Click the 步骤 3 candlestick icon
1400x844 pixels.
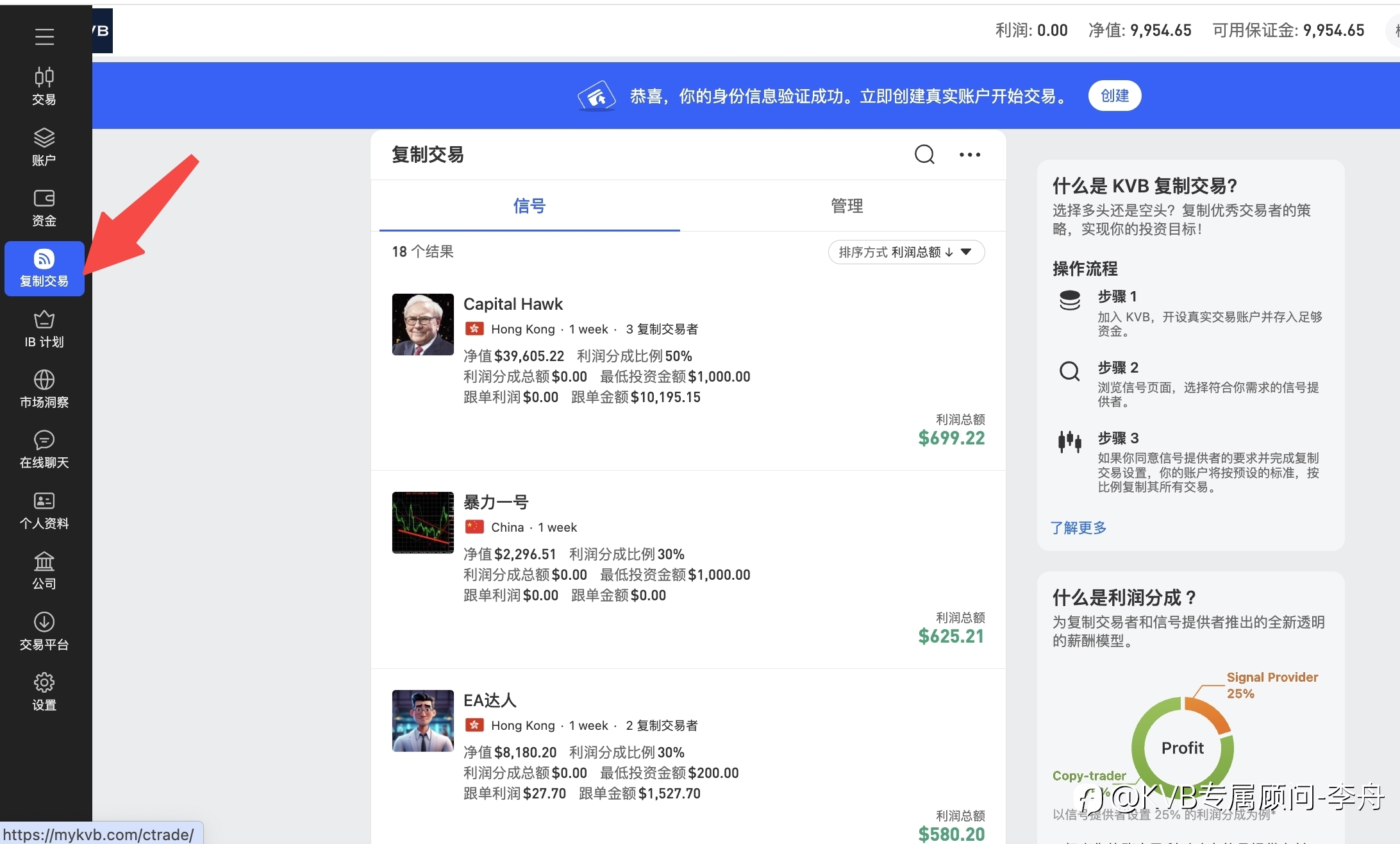pyautogui.click(x=1070, y=441)
